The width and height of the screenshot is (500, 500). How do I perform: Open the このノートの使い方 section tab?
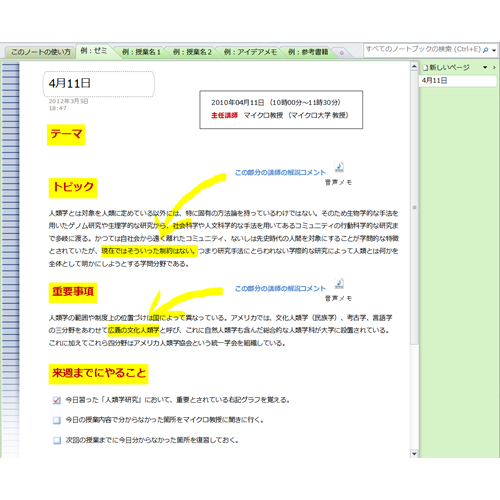(x=41, y=52)
